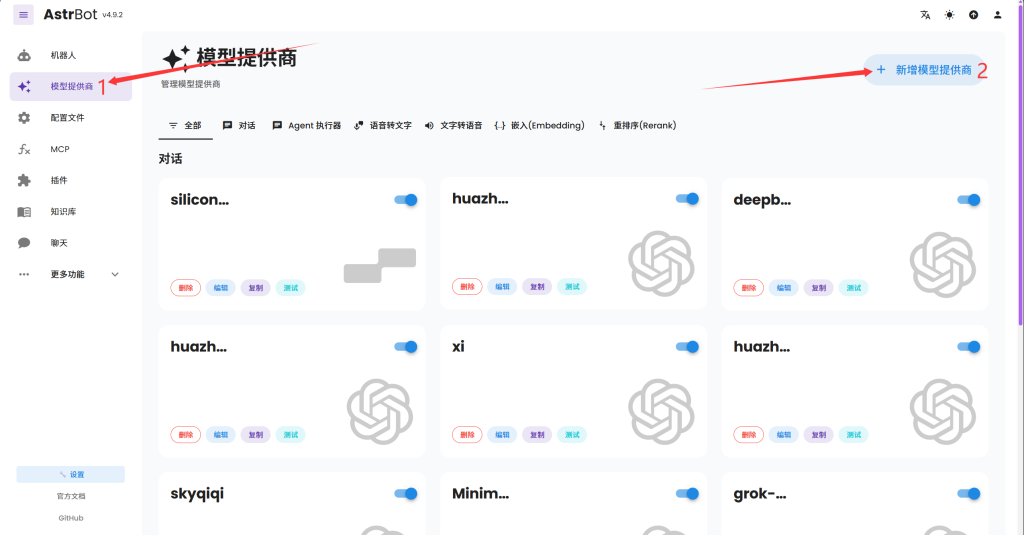Viewport: 1024px width, 535px height.
Task: Turn off the xi provider switch
Action: pyautogui.click(x=687, y=347)
